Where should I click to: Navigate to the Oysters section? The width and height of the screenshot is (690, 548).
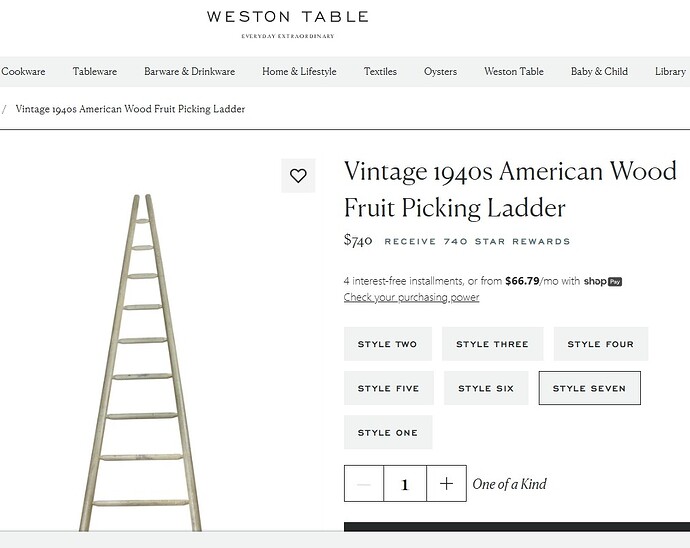pos(440,72)
